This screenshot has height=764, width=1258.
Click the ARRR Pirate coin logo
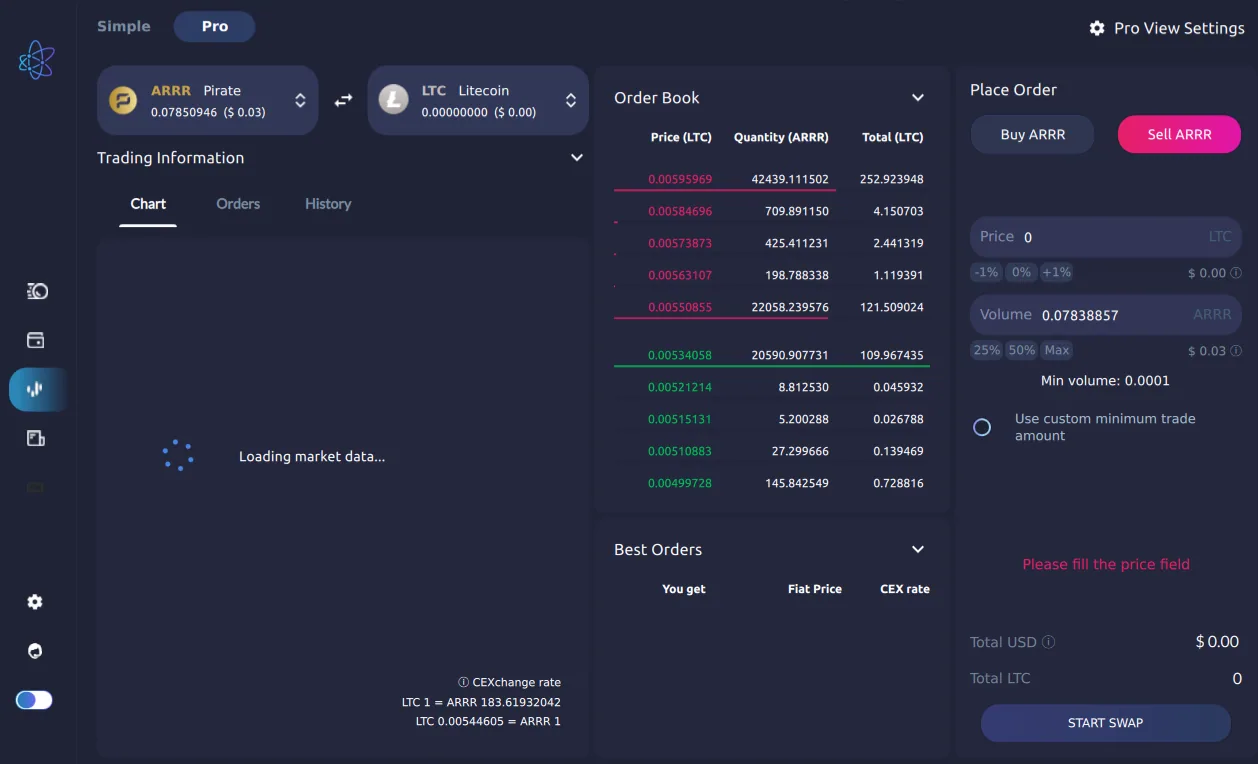(x=123, y=100)
